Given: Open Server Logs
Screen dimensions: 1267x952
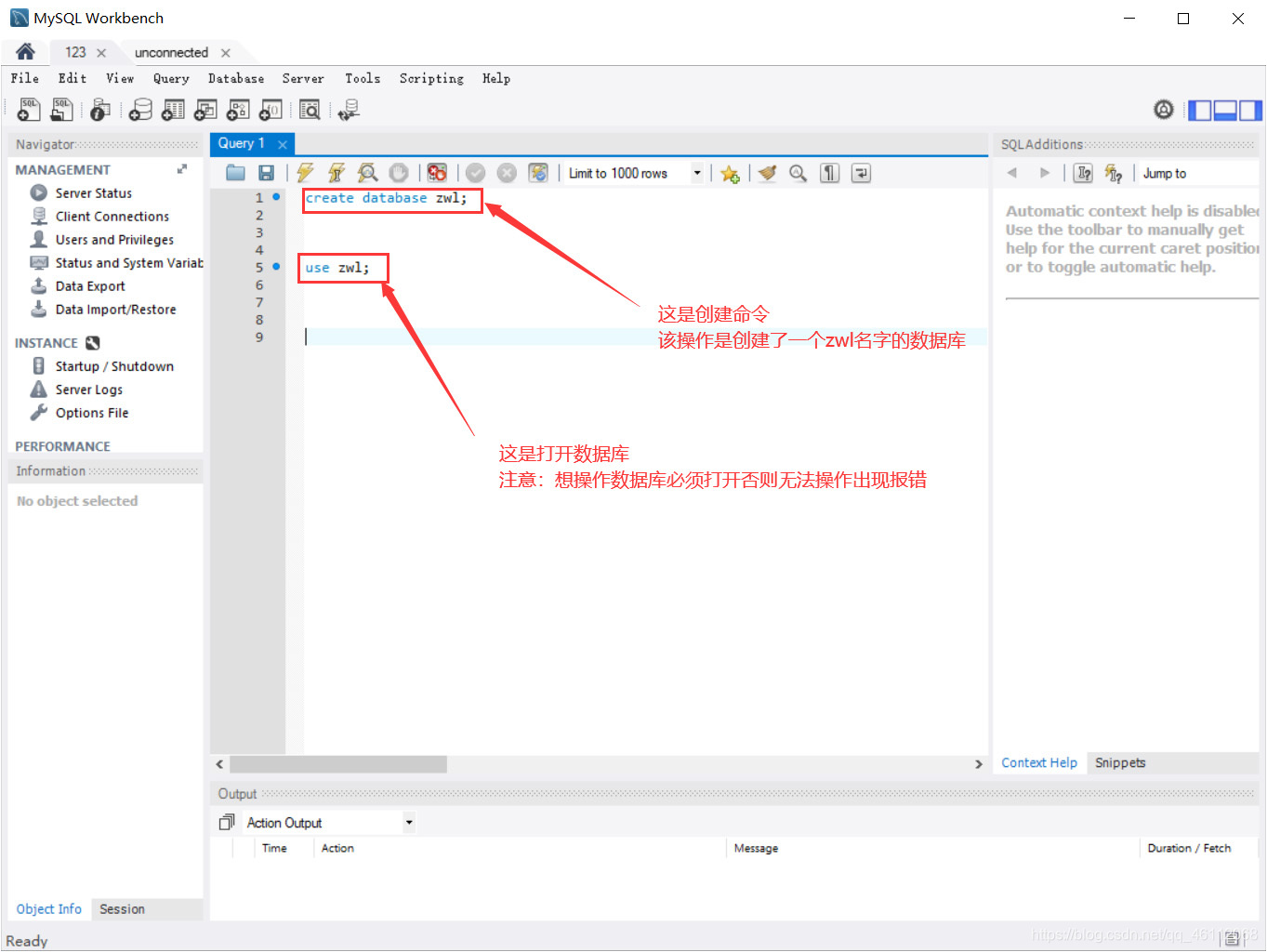Looking at the screenshot, I should tap(89, 390).
